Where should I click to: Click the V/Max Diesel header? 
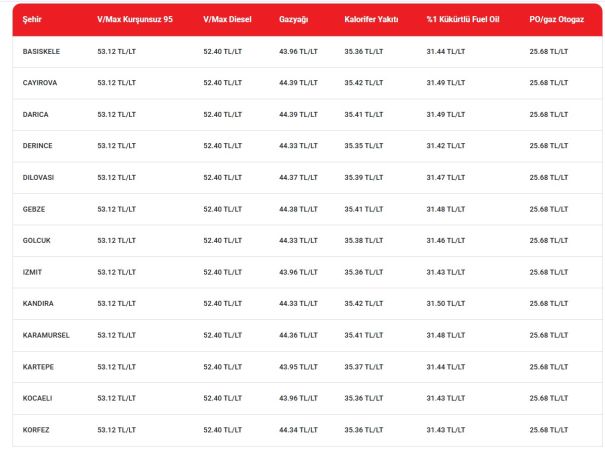tap(227, 19)
